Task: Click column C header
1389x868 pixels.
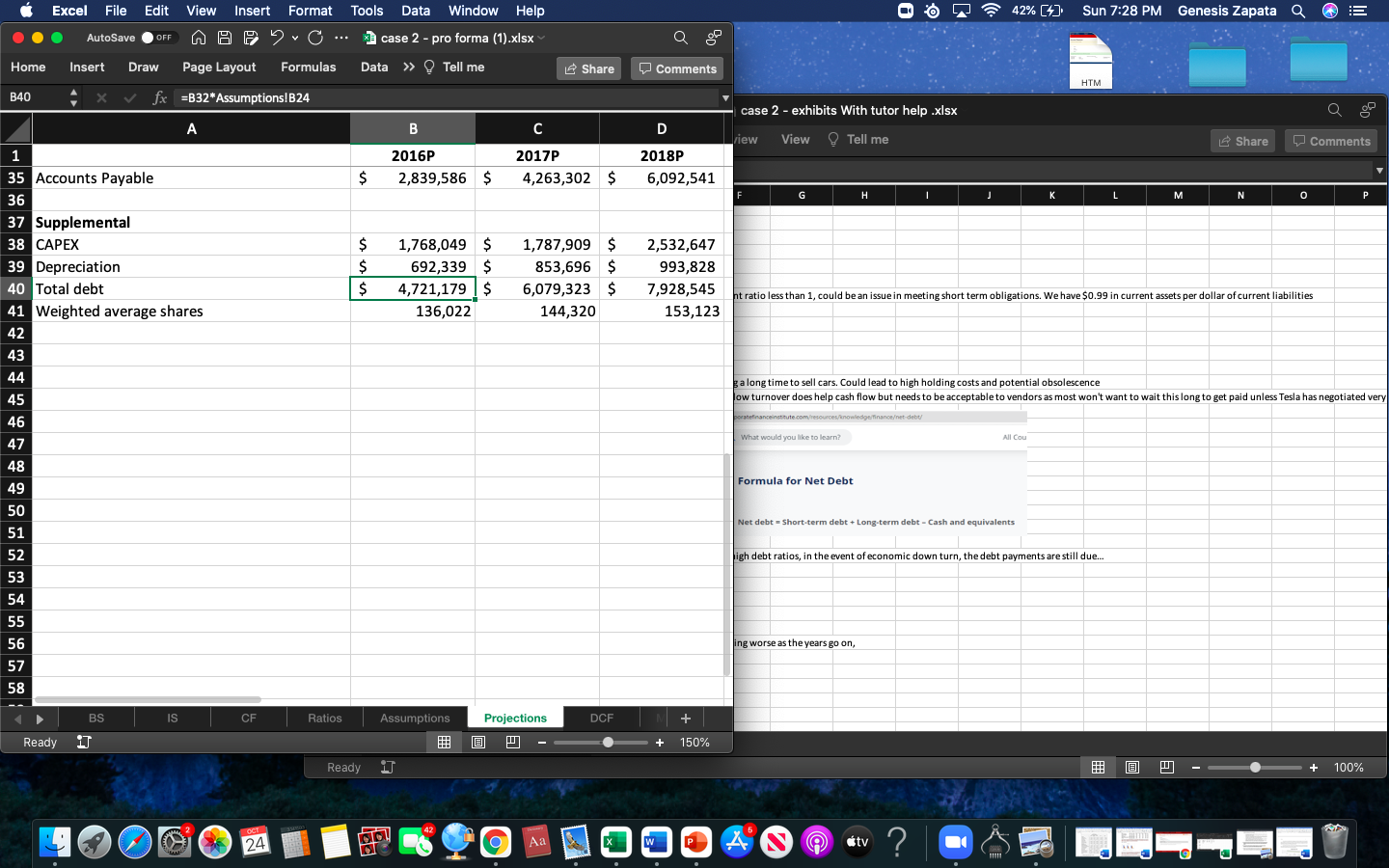Action: click(x=537, y=128)
